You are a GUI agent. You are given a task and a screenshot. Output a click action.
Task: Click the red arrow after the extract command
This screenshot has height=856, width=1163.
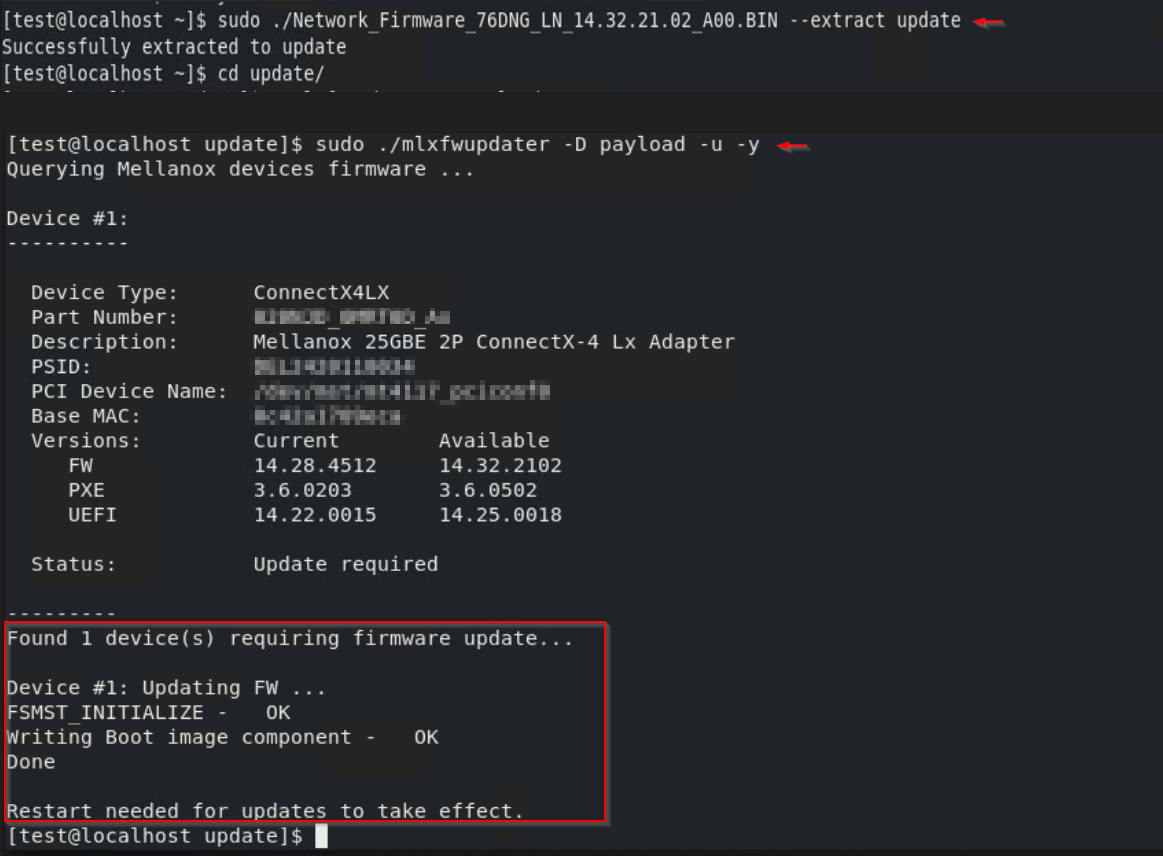coord(989,23)
